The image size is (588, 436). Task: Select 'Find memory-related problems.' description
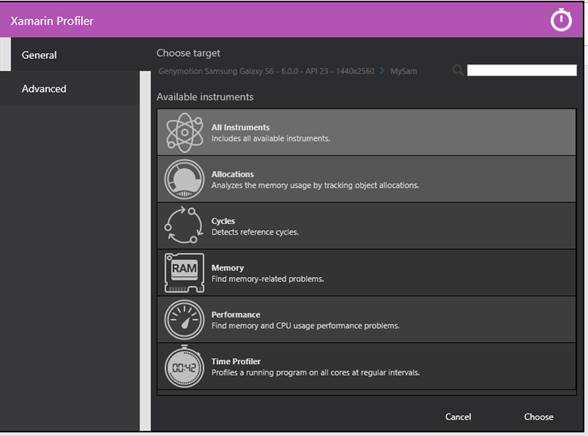[x=267, y=279]
